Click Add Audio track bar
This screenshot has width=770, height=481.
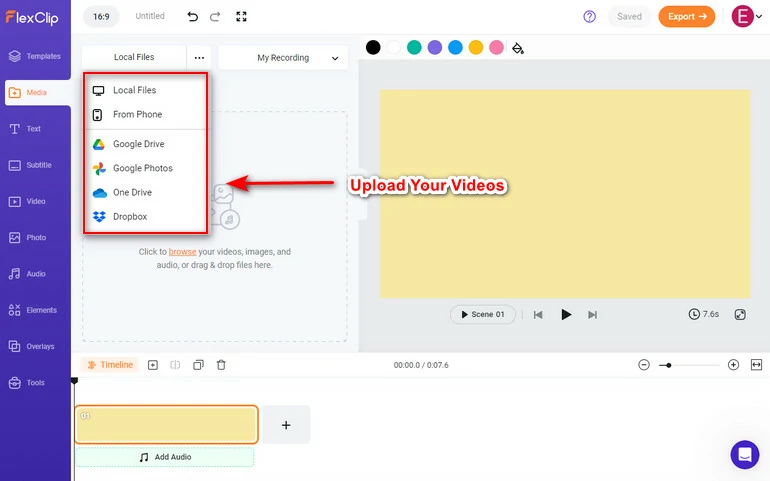coord(165,457)
